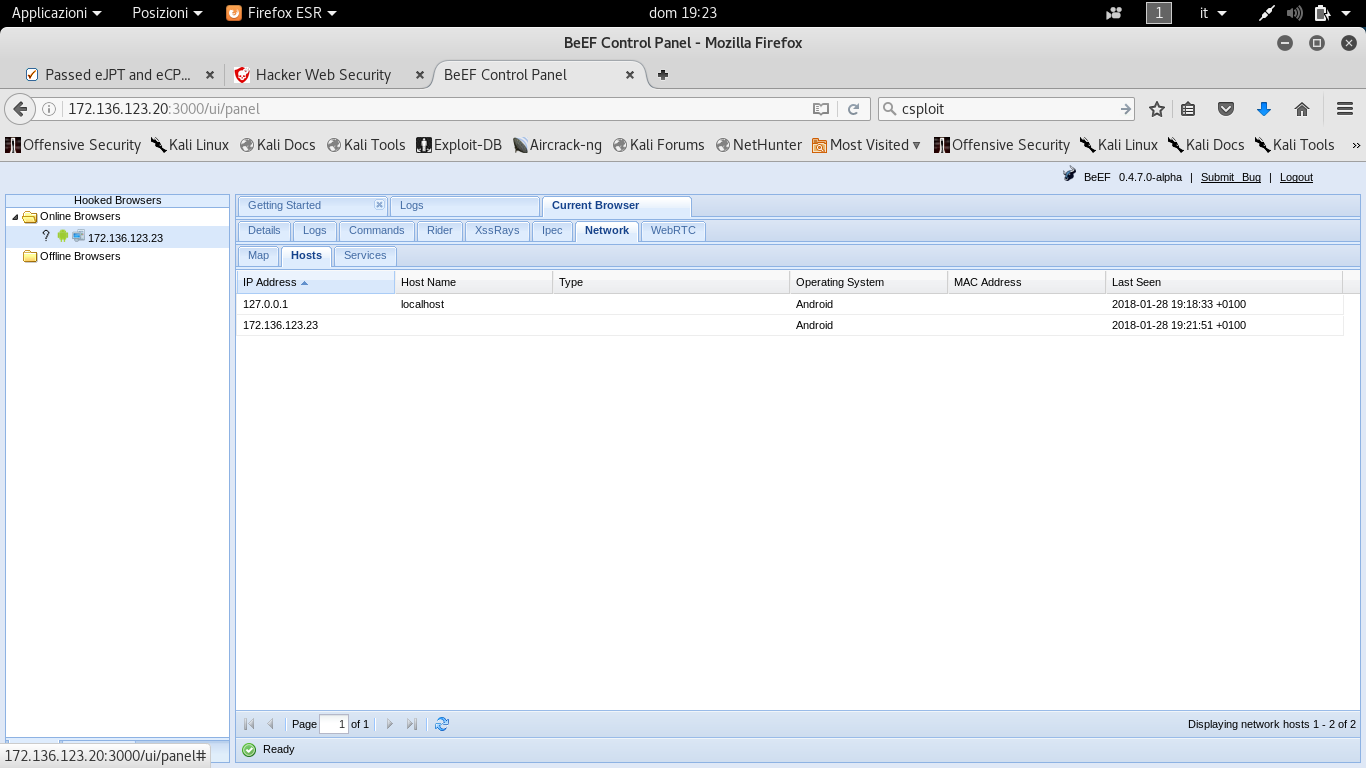The width and height of the screenshot is (1366, 768).
Task: Go to first page in hosts pager
Action: point(249,724)
